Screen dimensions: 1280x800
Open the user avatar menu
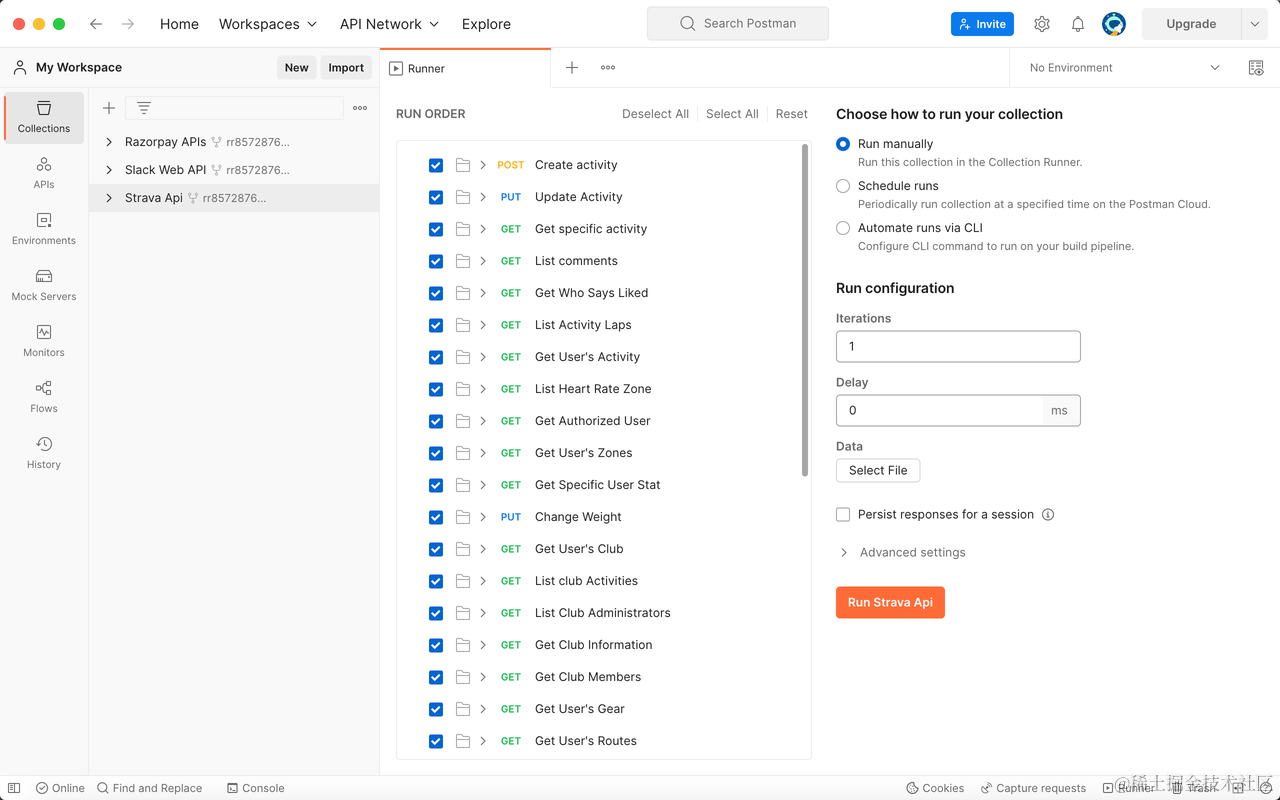click(x=1114, y=24)
